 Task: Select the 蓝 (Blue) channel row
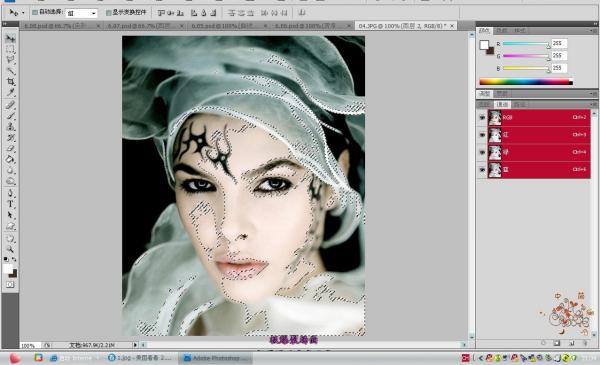point(539,169)
